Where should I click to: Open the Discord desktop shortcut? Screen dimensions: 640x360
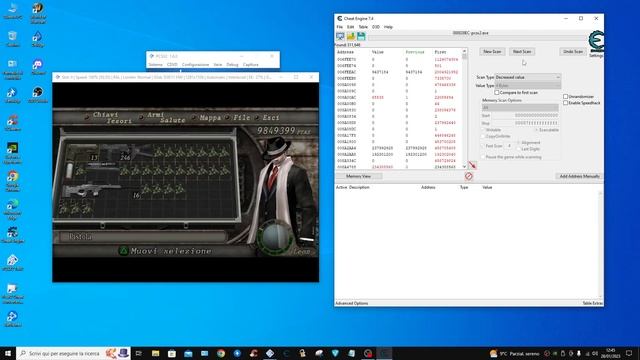tap(38, 67)
